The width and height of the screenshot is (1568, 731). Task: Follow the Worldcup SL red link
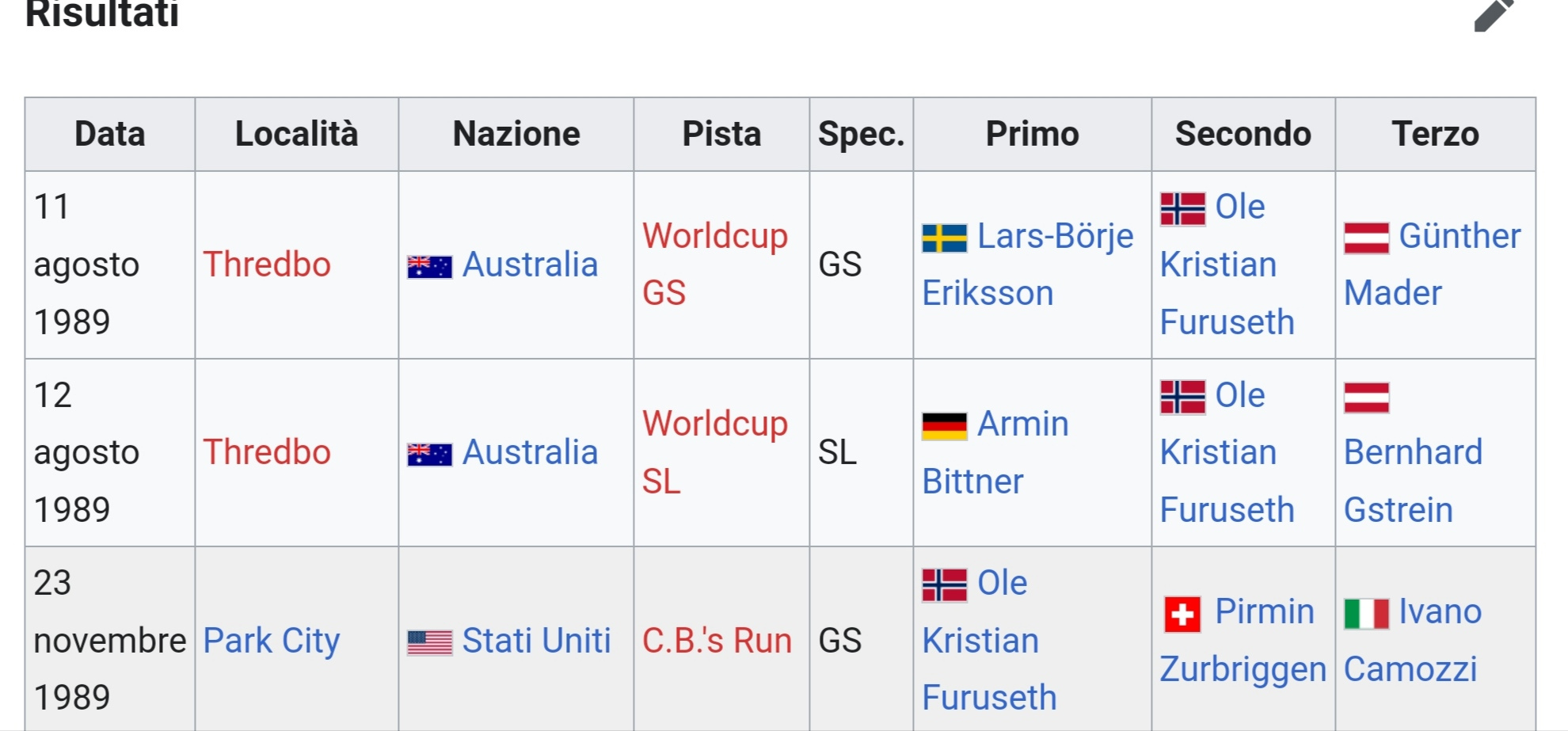715,452
